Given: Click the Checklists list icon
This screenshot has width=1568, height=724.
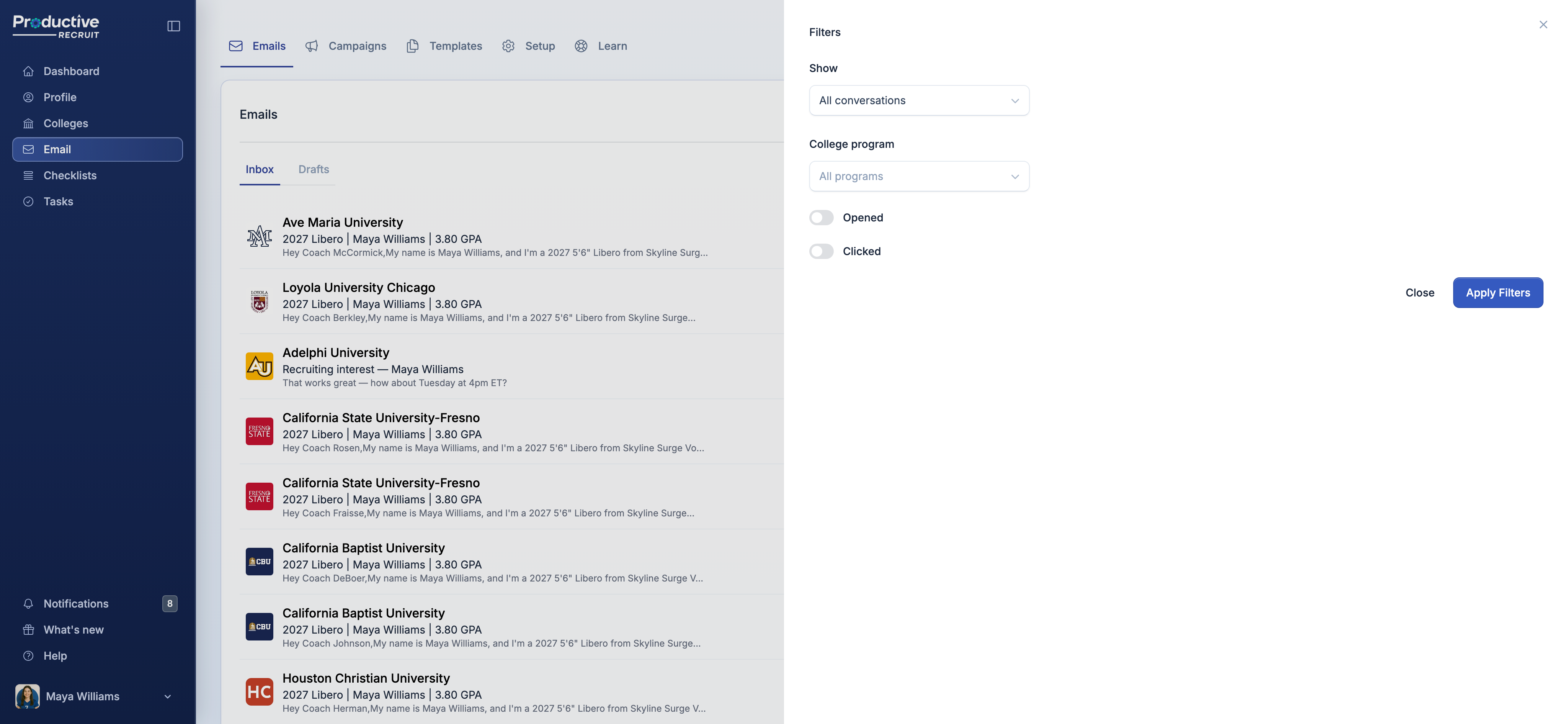Looking at the screenshot, I should tap(28, 175).
